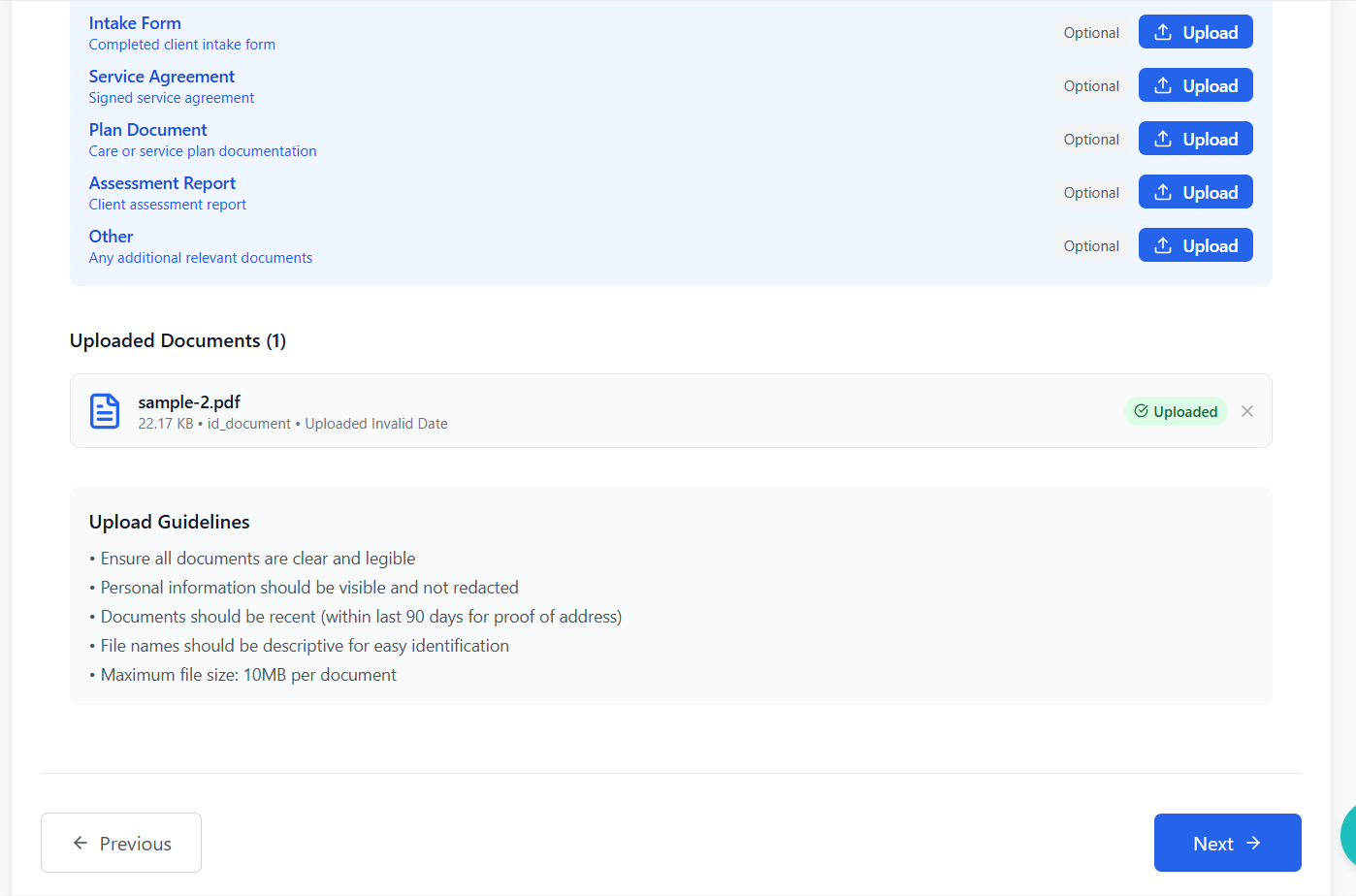Click the upload icon on Intake Form row

pos(1163,31)
